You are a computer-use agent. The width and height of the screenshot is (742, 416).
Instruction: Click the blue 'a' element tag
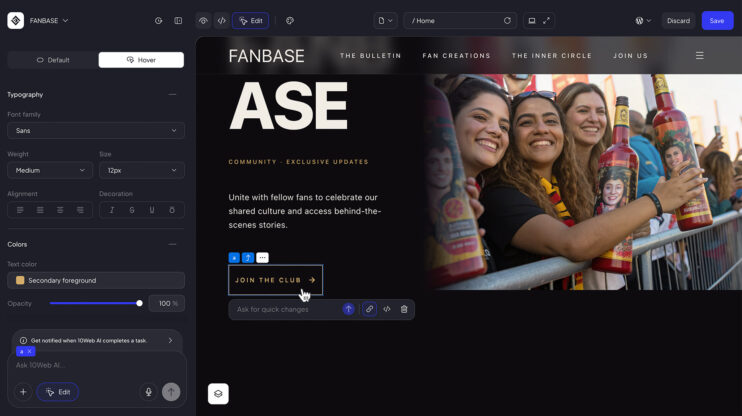(x=234, y=257)
